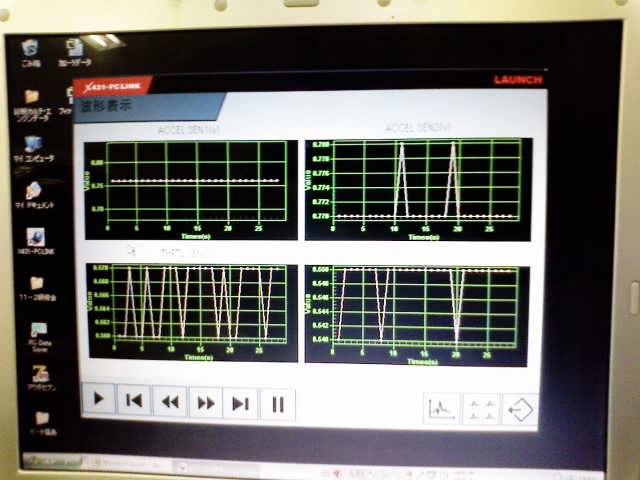Viewport: 640px width, 480px height.
Task: Open the waveform graph view icon
Action: (442, 408)
